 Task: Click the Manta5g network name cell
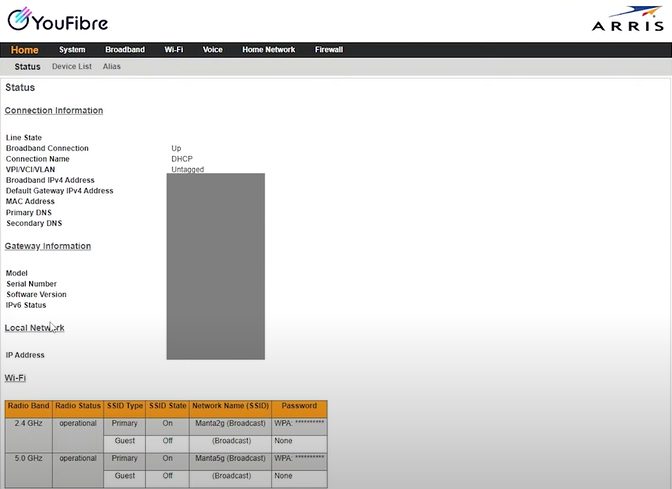coord(230,458)
